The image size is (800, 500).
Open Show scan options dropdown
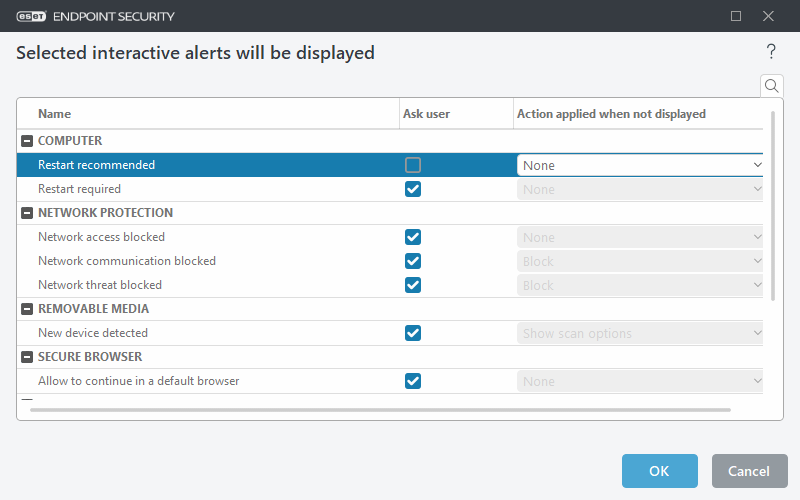pos(640,333)
